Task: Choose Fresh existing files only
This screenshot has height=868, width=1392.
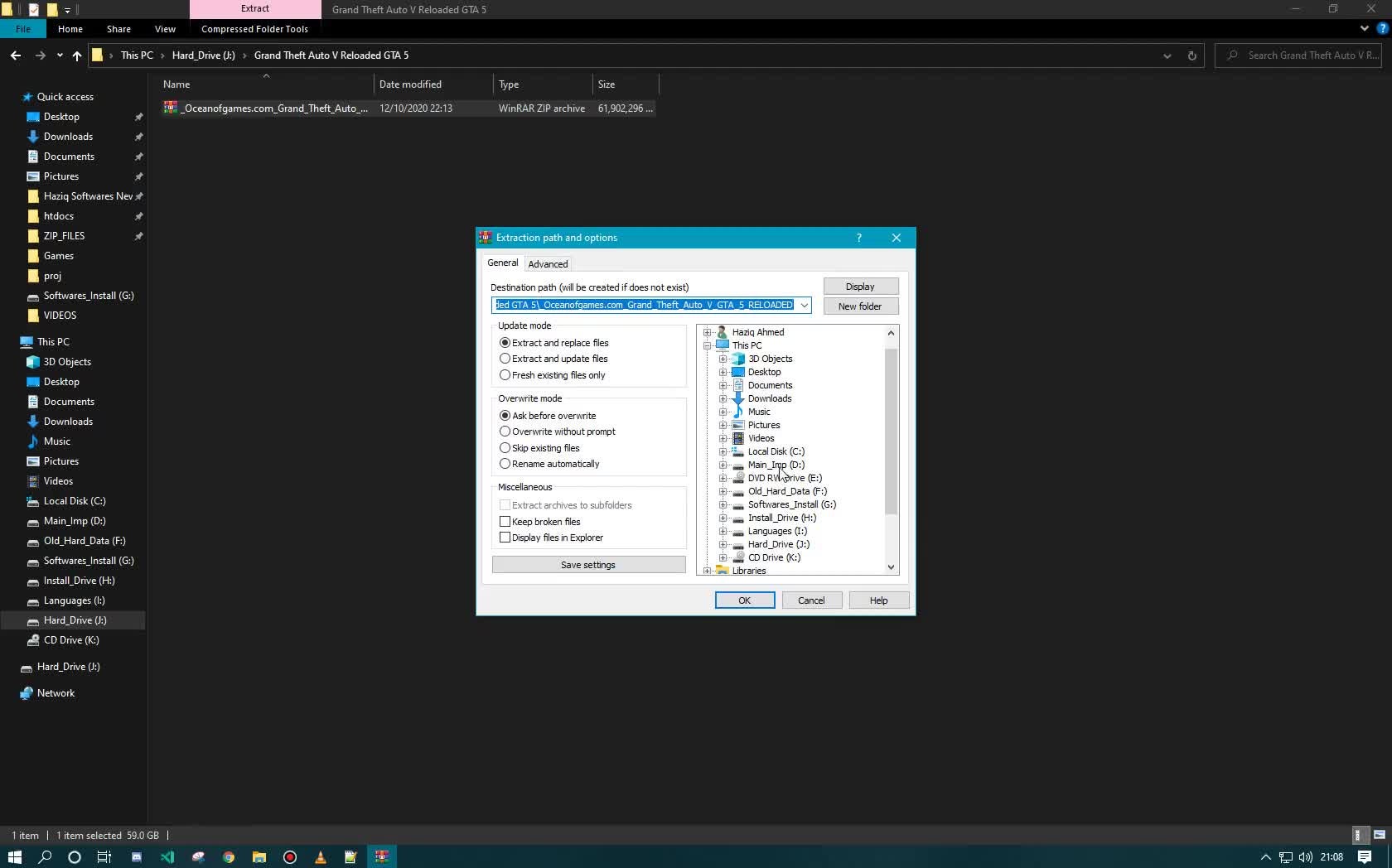Action: (505, 375)
